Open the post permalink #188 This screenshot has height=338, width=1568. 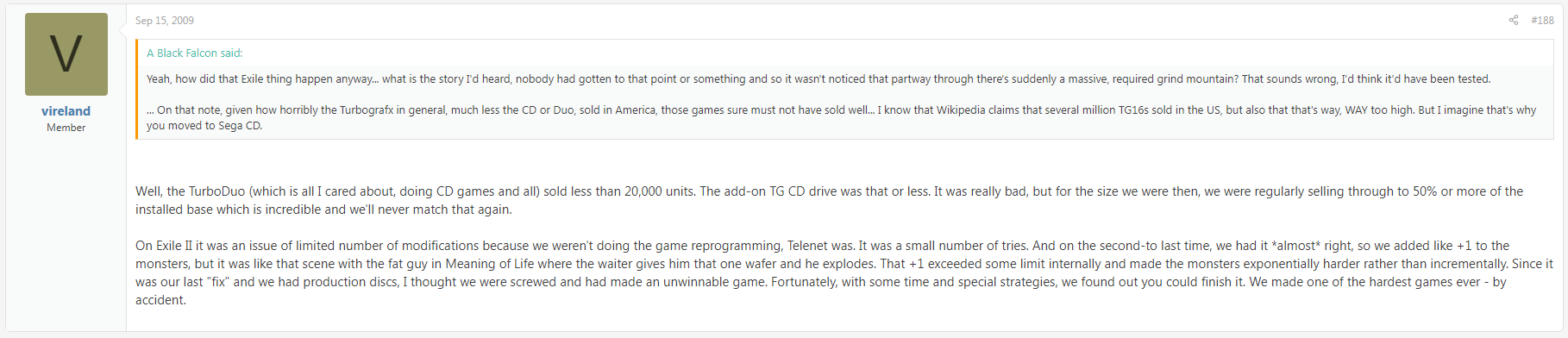[x=1542, y=20]
